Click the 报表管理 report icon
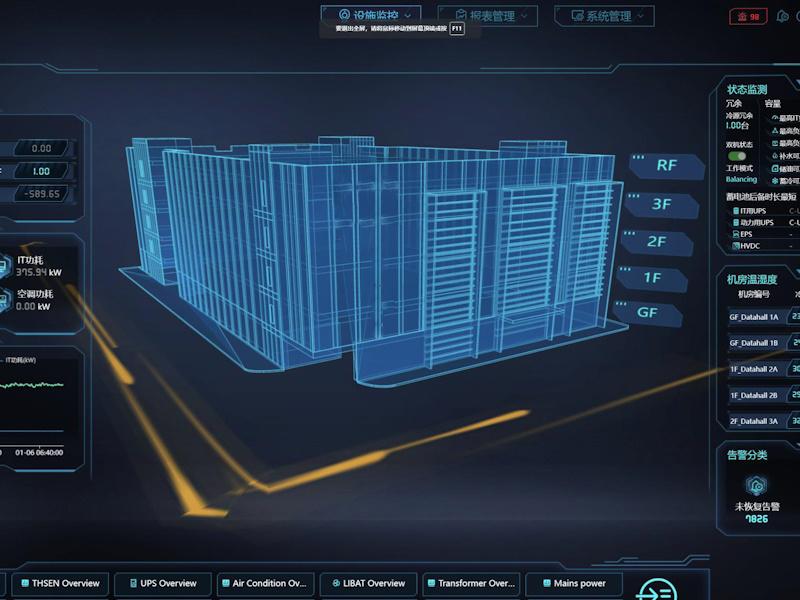Image resolution: width=800 pixels, height=600 pixels. pos(461,15)
